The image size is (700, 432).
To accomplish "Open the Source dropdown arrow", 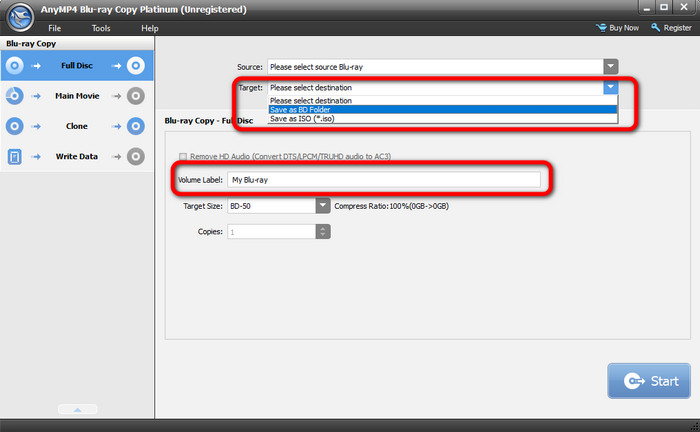I will click(611, 67).
